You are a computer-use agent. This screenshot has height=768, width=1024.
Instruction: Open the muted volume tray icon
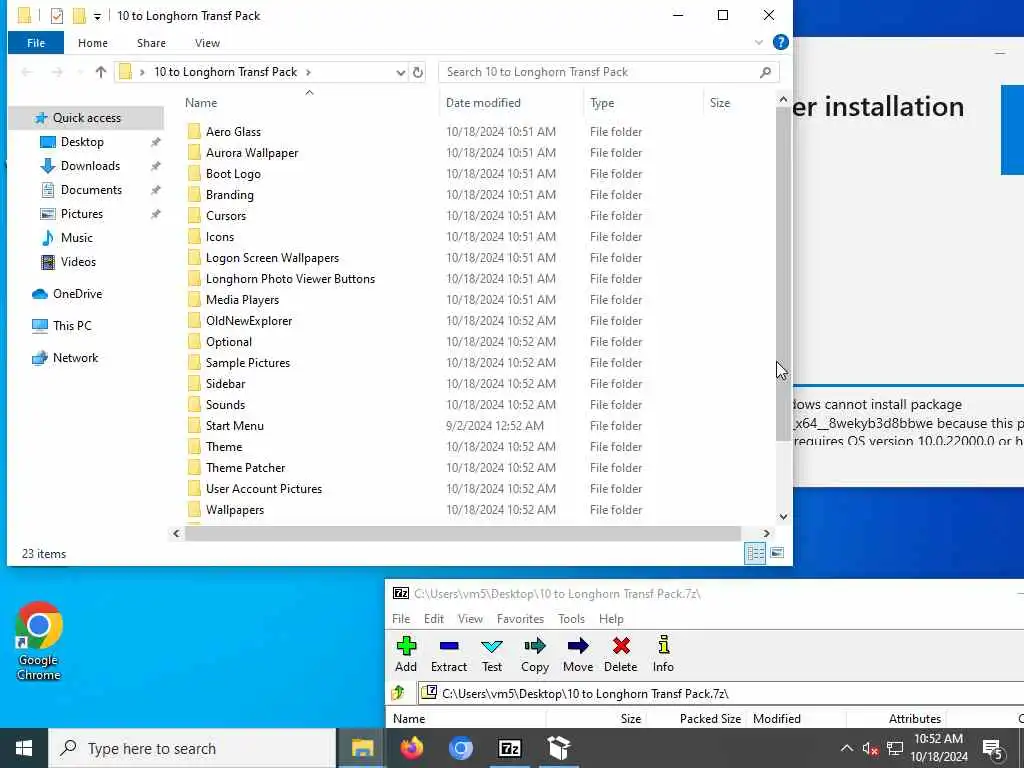870,748
